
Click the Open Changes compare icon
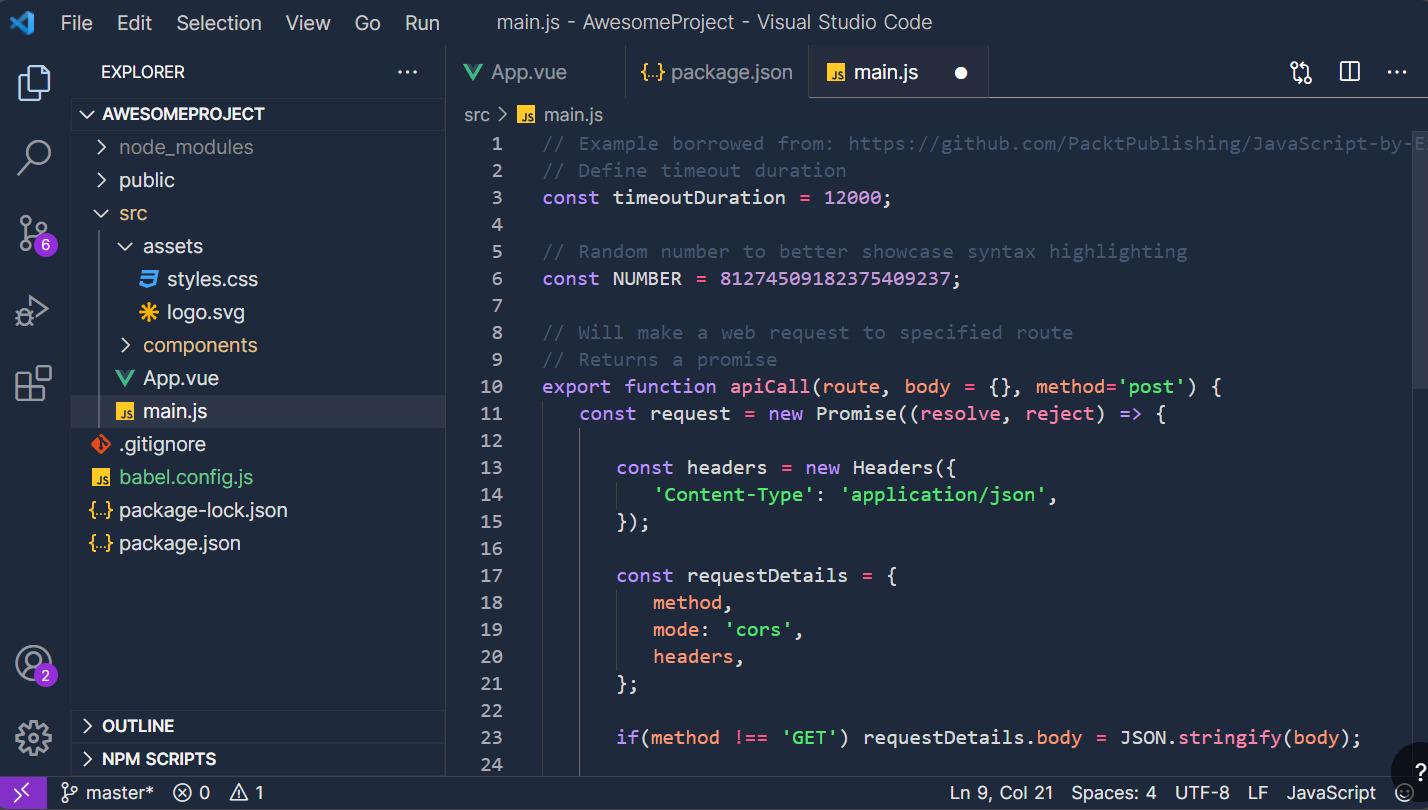tap(1301, 72)
